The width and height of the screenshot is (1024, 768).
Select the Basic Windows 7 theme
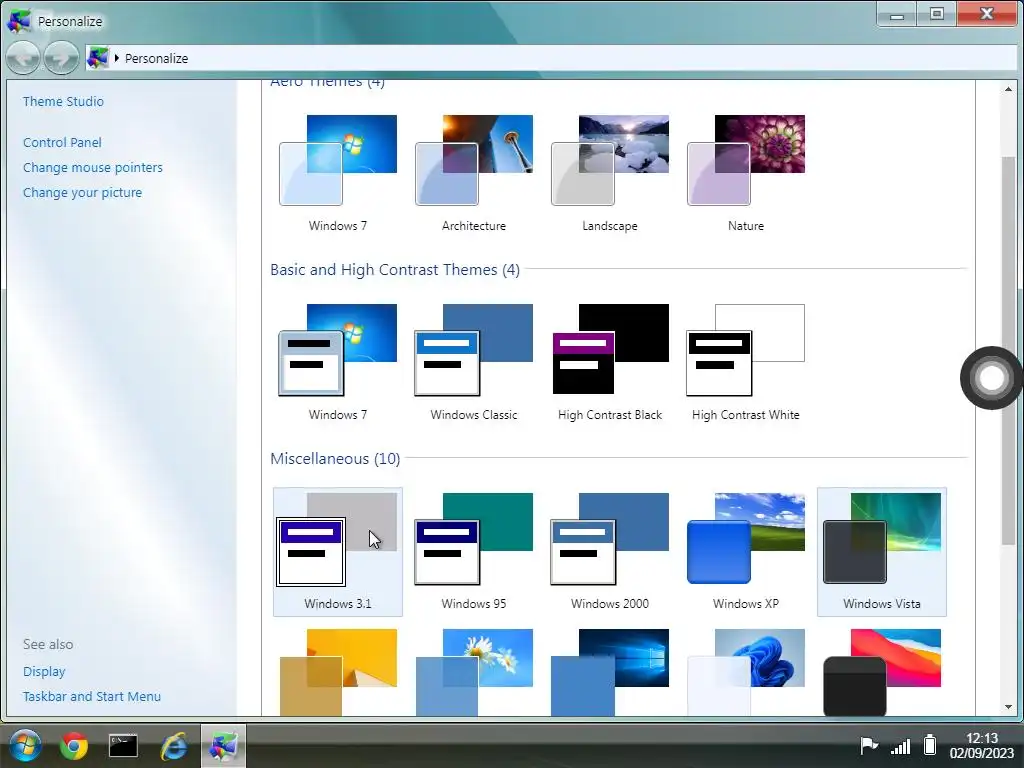(338, 362)
